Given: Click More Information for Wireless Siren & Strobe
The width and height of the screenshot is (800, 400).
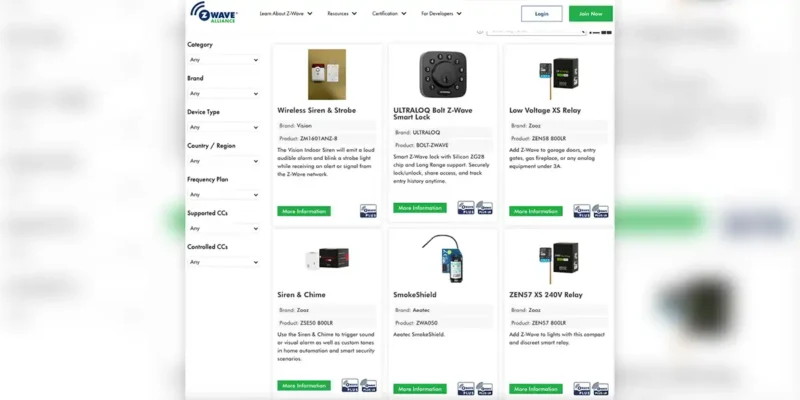Looking at the screenshot, I should tap(304, 211).
